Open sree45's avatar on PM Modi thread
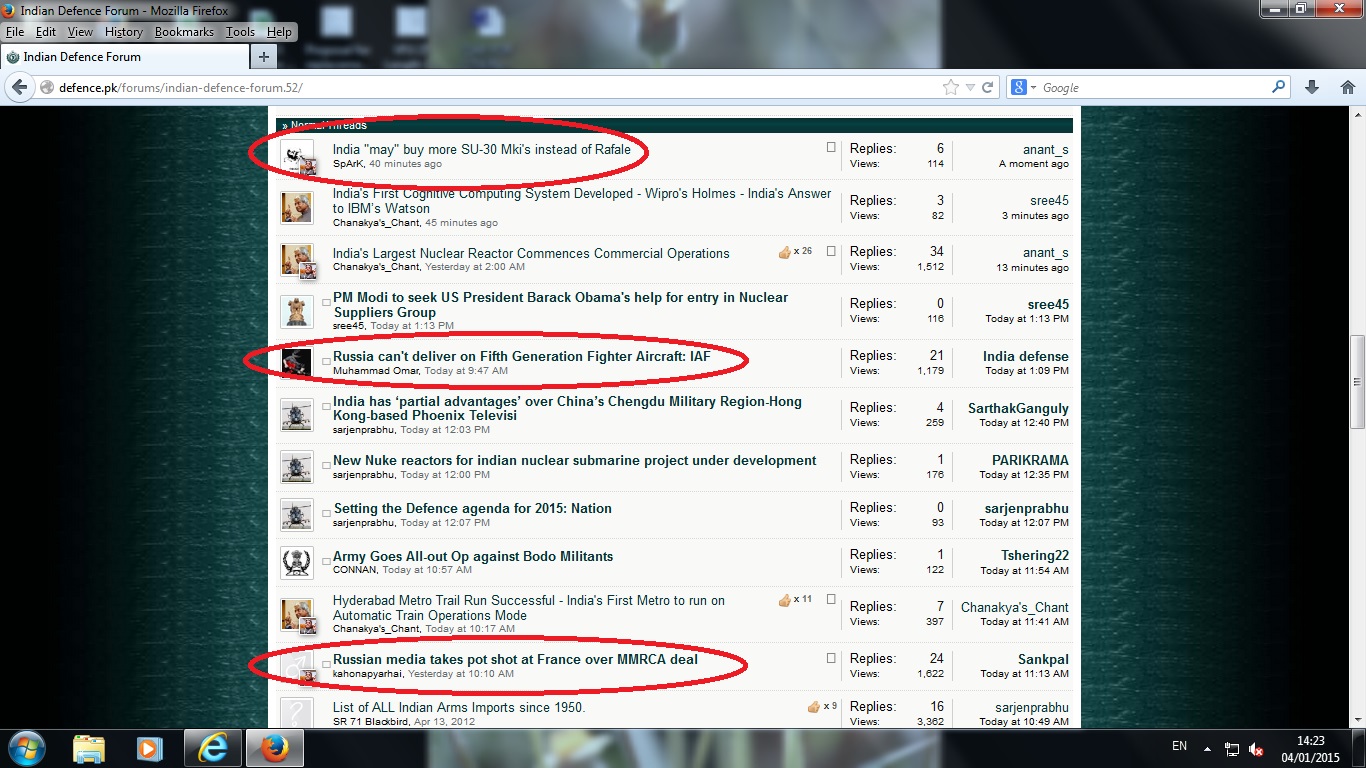1366x768 pixels. (x=297, y=312)
